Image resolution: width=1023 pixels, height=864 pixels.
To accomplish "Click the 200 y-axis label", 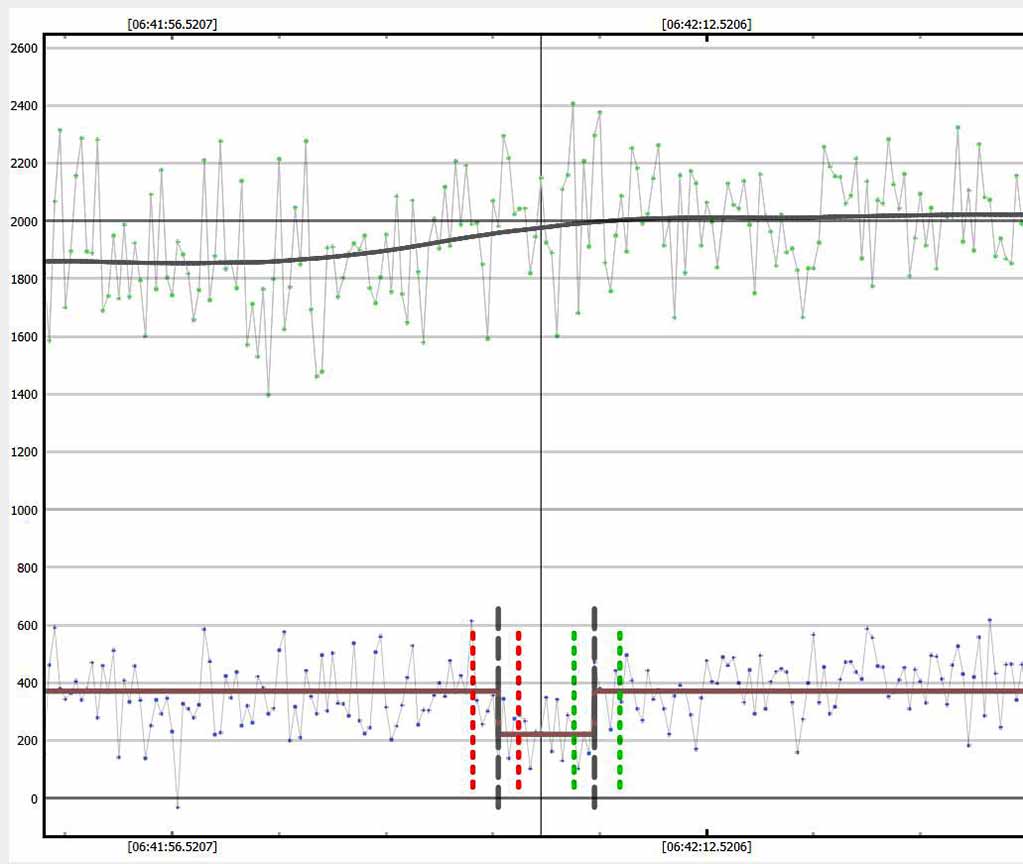I will 27,741.
